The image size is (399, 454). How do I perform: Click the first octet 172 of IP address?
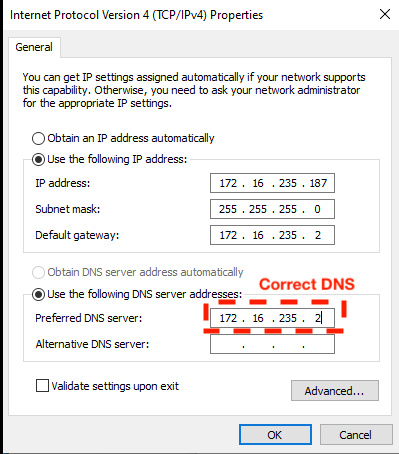coord(228,183)
